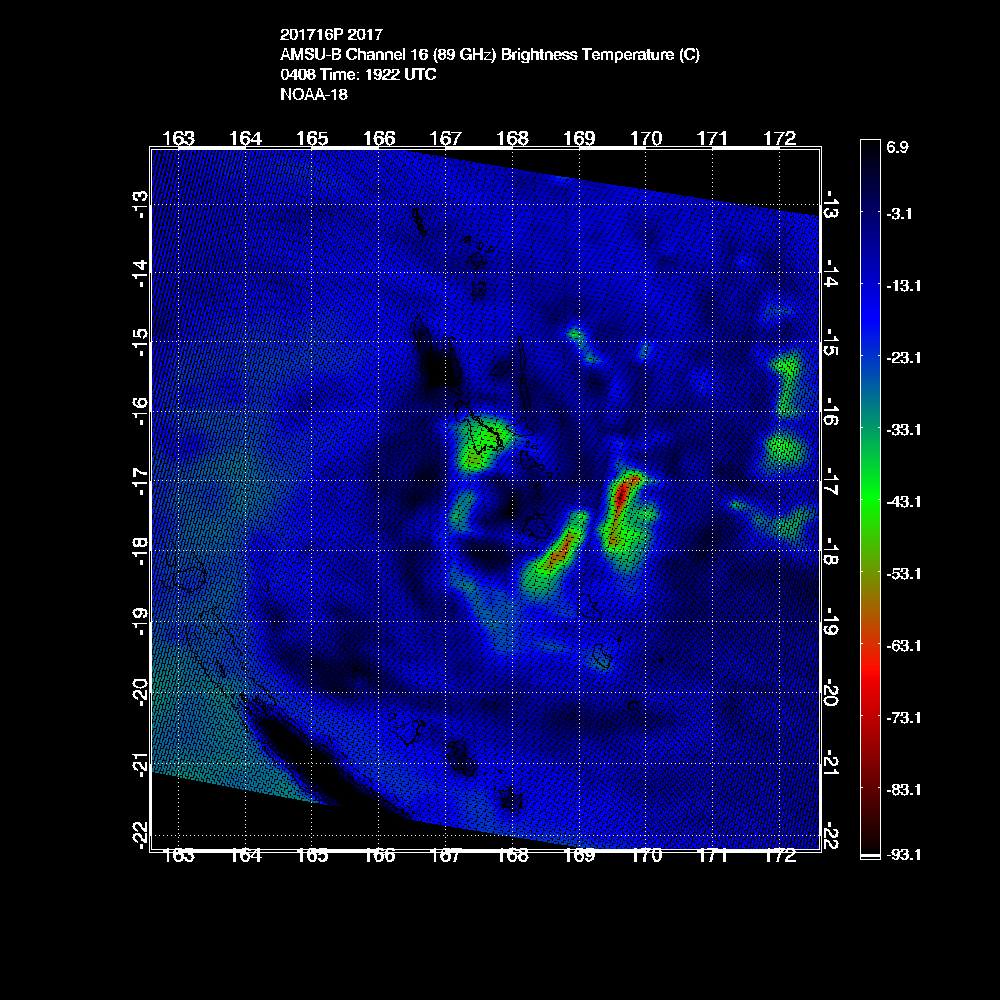Click latitude label "-21" on the right axis
The width and height of the screenshot is (1000, 1000).
point(831,763)
